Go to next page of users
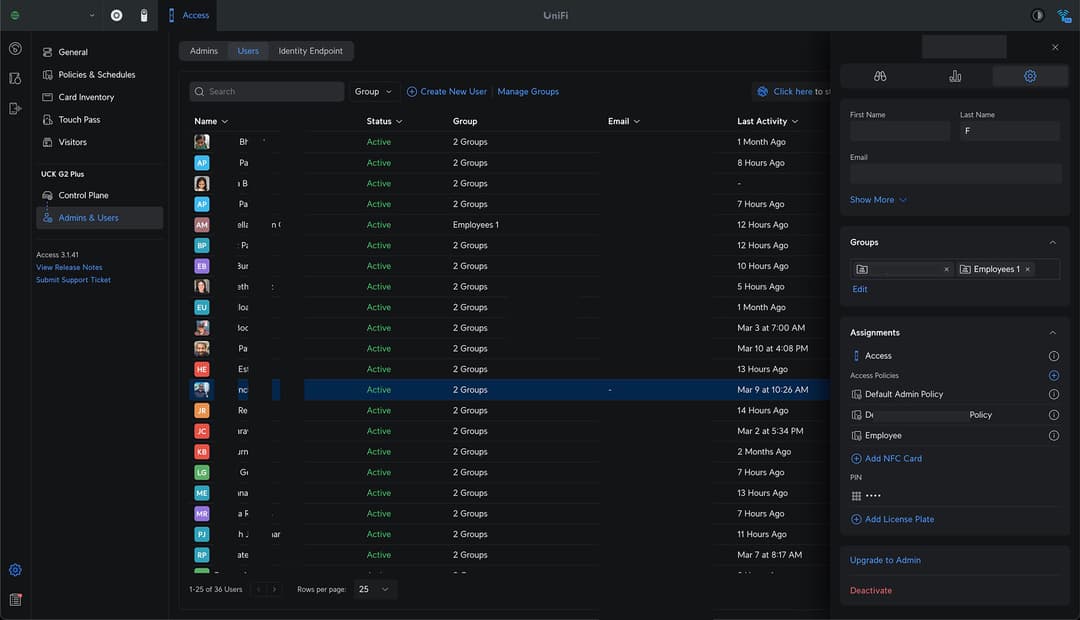The height and width of the screenshot is (620, 1080). click(274, 589)
